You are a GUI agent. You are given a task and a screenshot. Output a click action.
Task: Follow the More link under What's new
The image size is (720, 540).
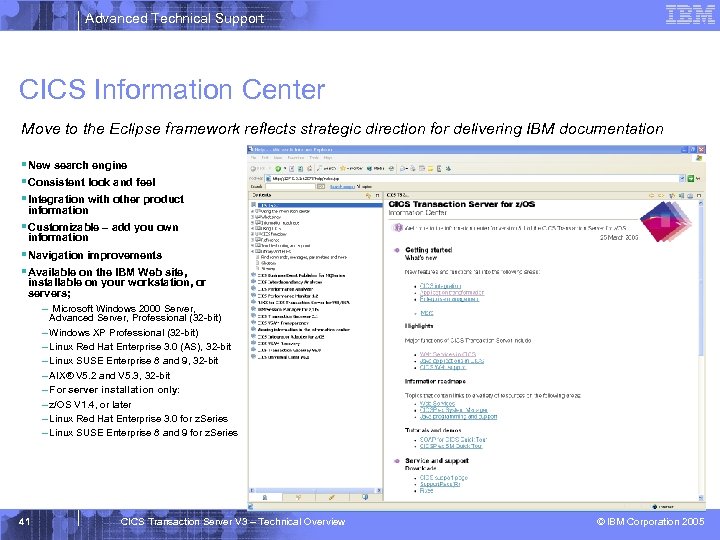point(427,313)
